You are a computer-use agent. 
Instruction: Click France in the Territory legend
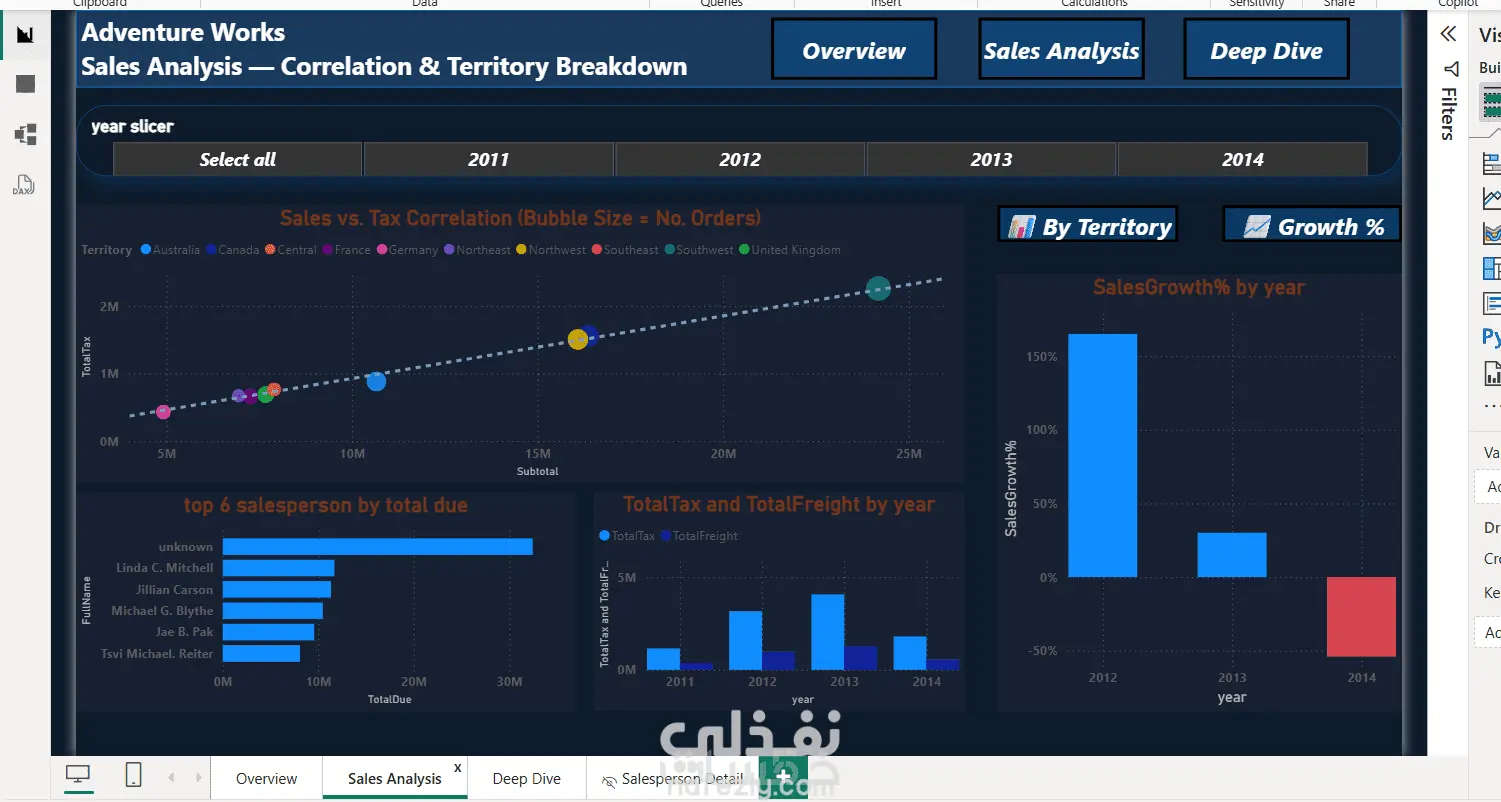point(347,250)
